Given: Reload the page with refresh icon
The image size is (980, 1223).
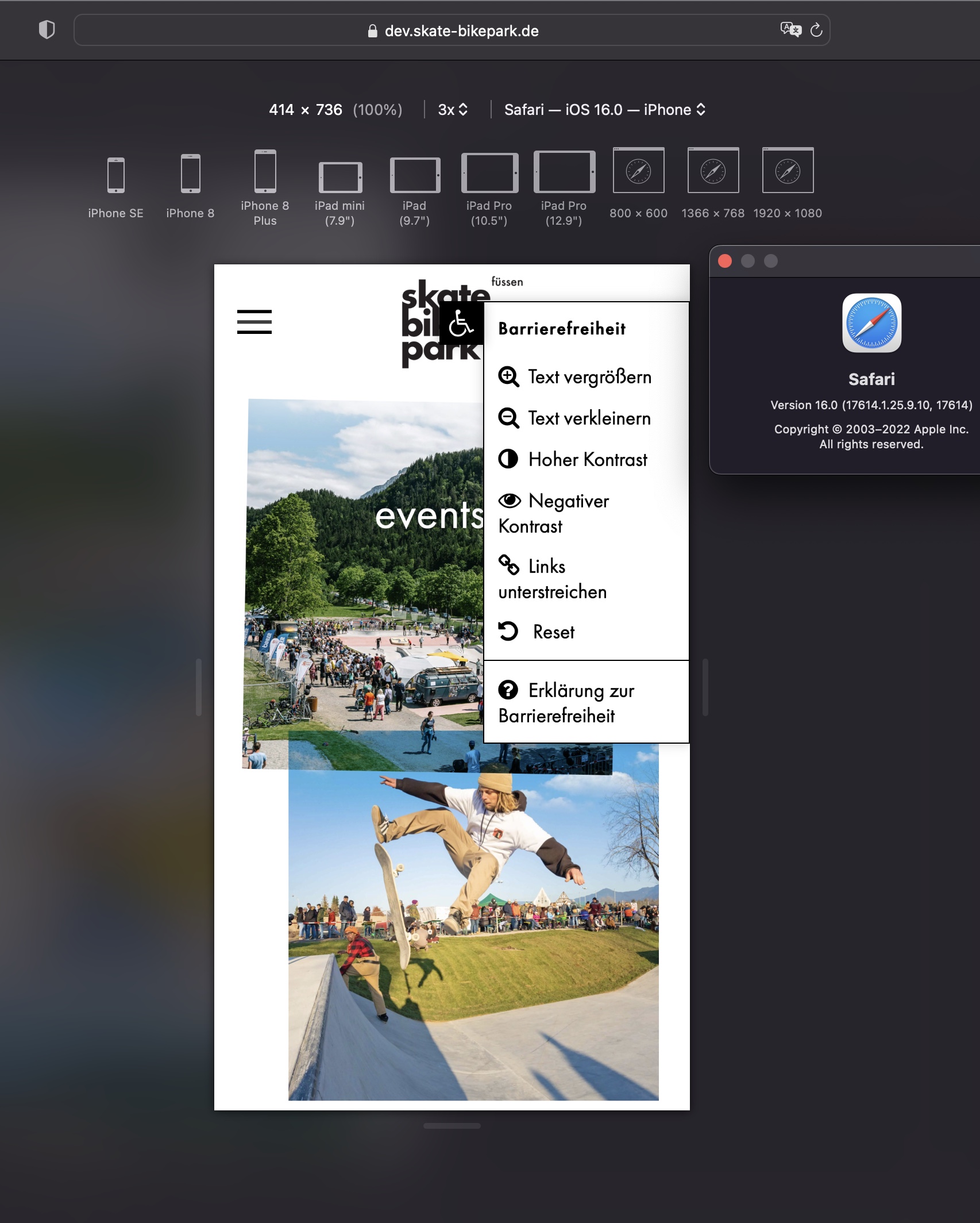Looking at the screenshot, I should 816,30.
